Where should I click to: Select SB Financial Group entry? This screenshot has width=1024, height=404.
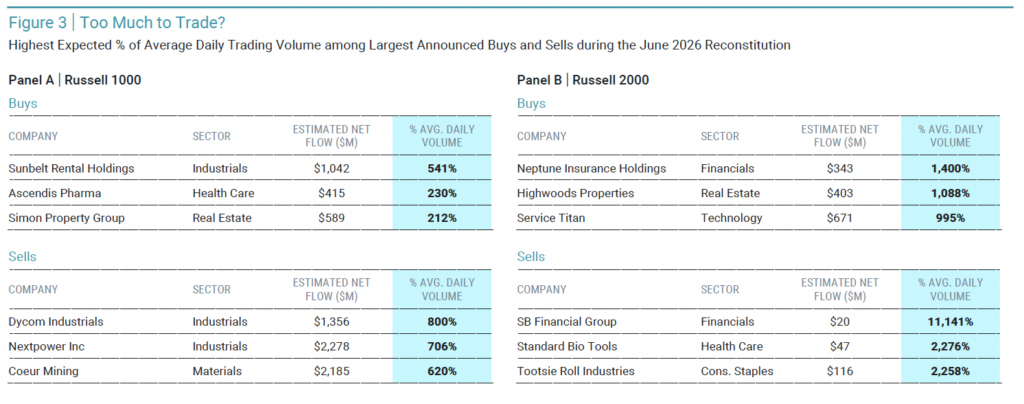tap(567, 322)
